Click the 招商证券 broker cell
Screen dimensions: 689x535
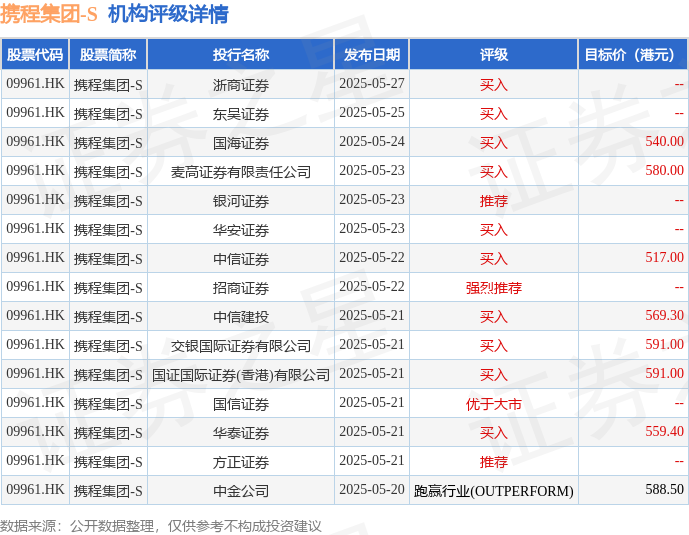[241, 288]
